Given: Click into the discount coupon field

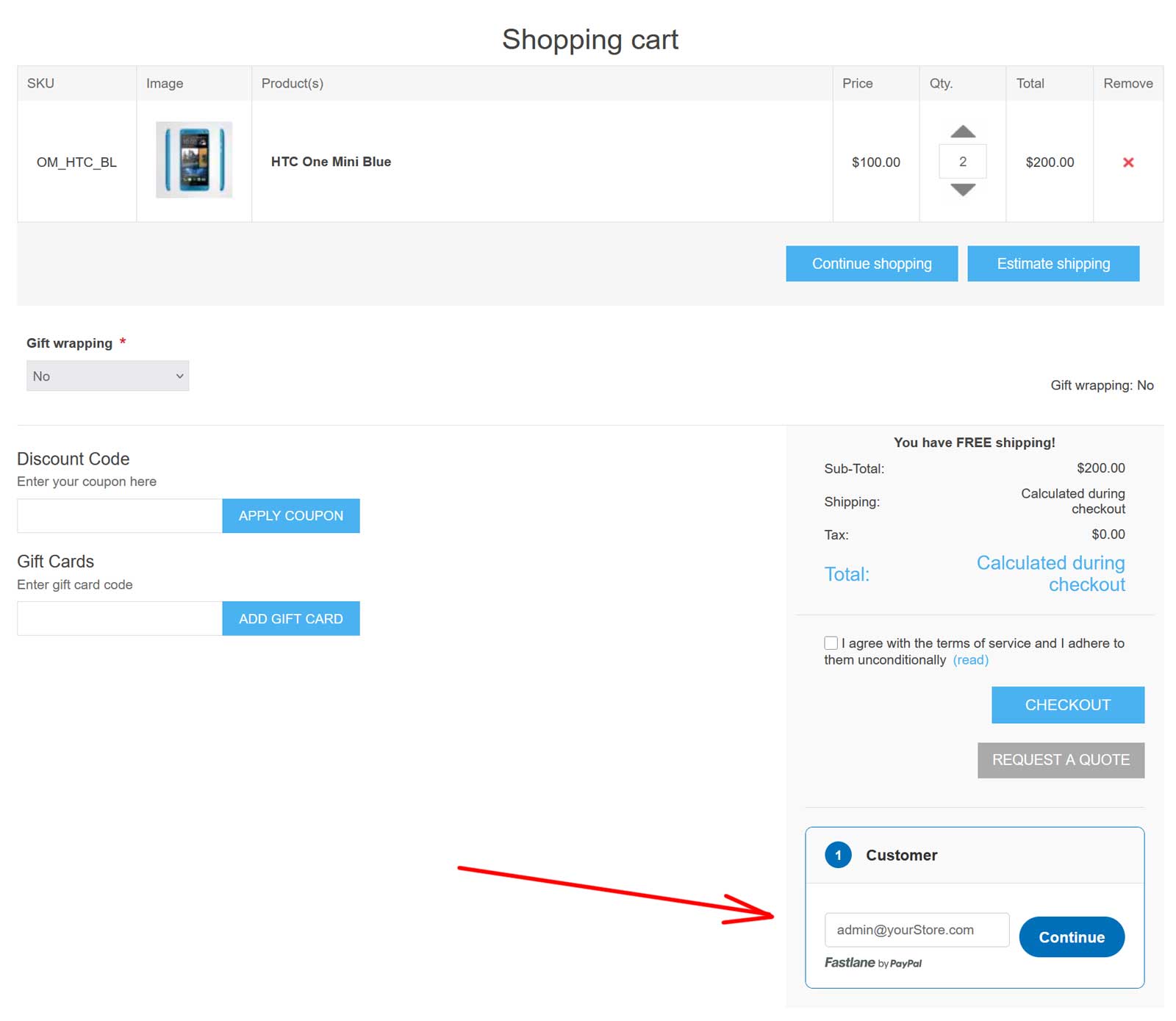Looking at the screenshot, I should coord(118,515).
